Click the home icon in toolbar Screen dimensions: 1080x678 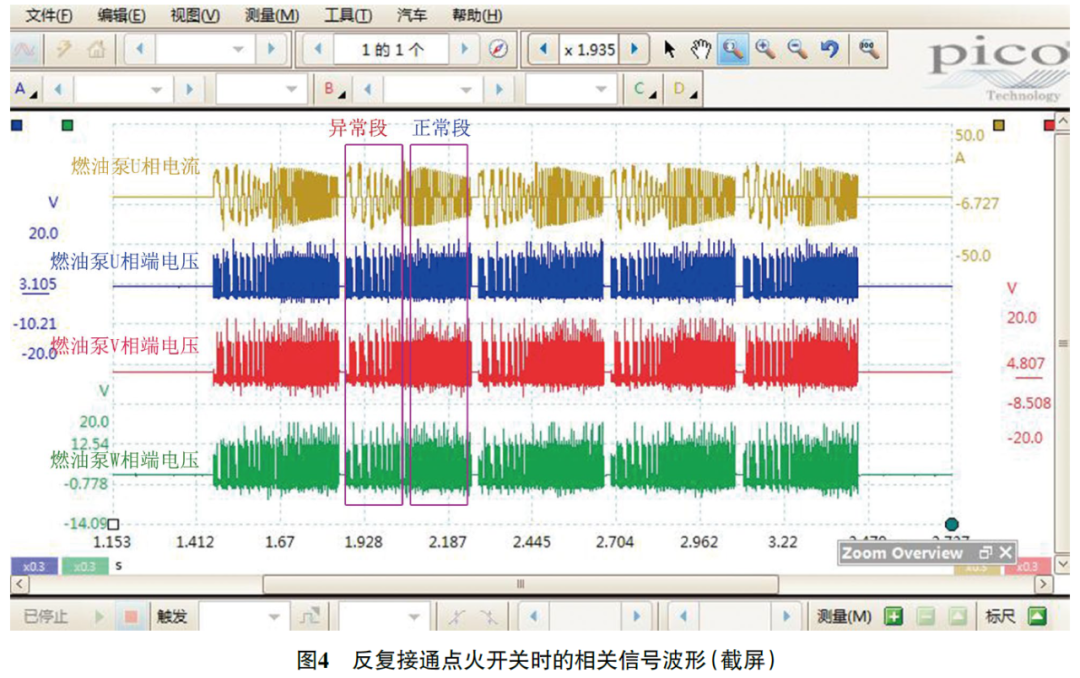pos(96,50)
